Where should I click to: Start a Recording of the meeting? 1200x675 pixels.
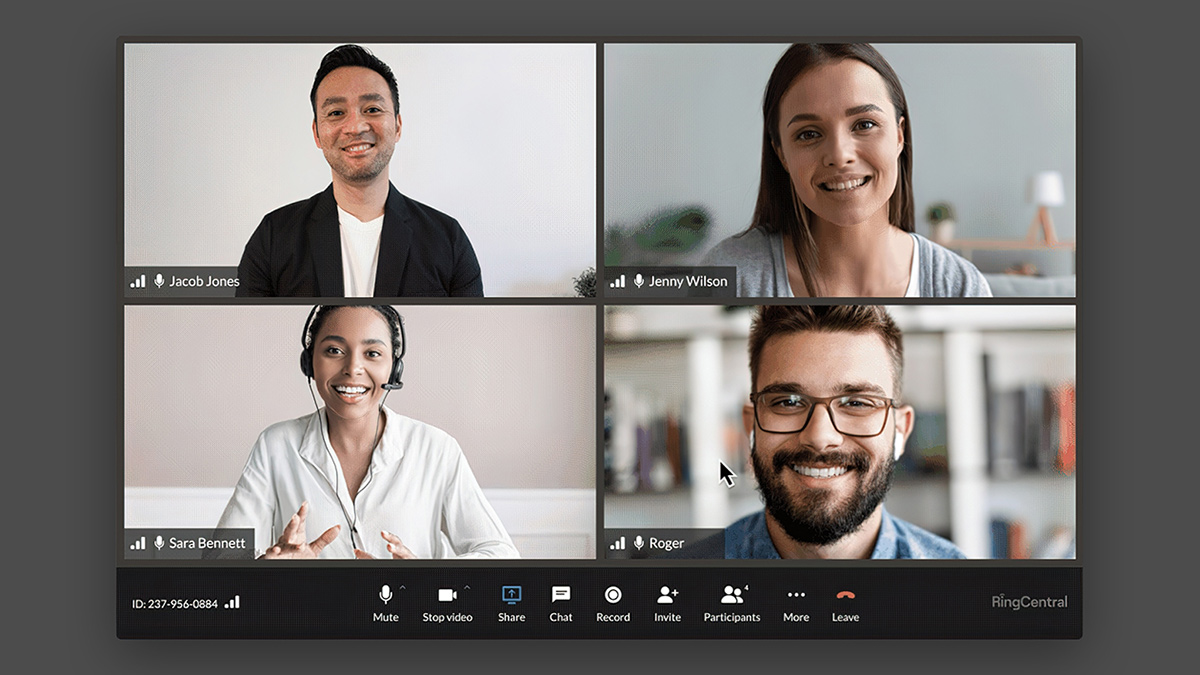tap(614, 594)
